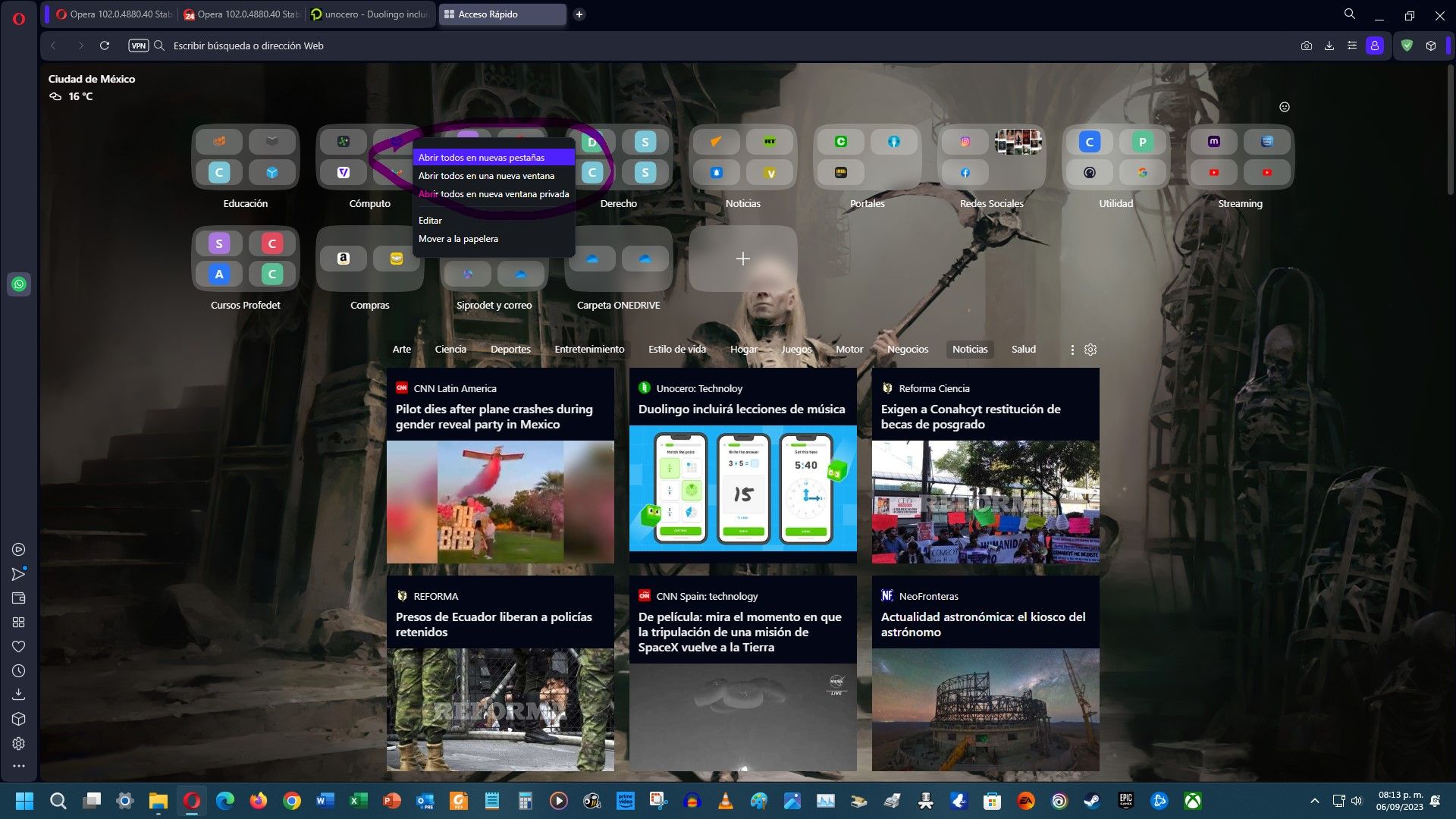
Task: Open the Noticias speed dial folder
Action: (743, 157)
